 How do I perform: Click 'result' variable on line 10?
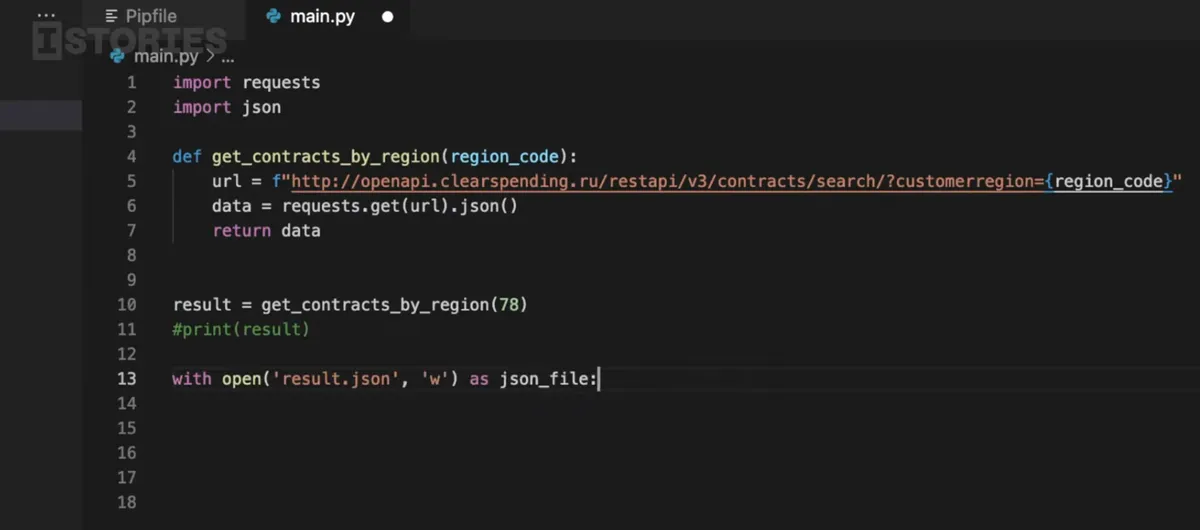click(x=202, y=305)
